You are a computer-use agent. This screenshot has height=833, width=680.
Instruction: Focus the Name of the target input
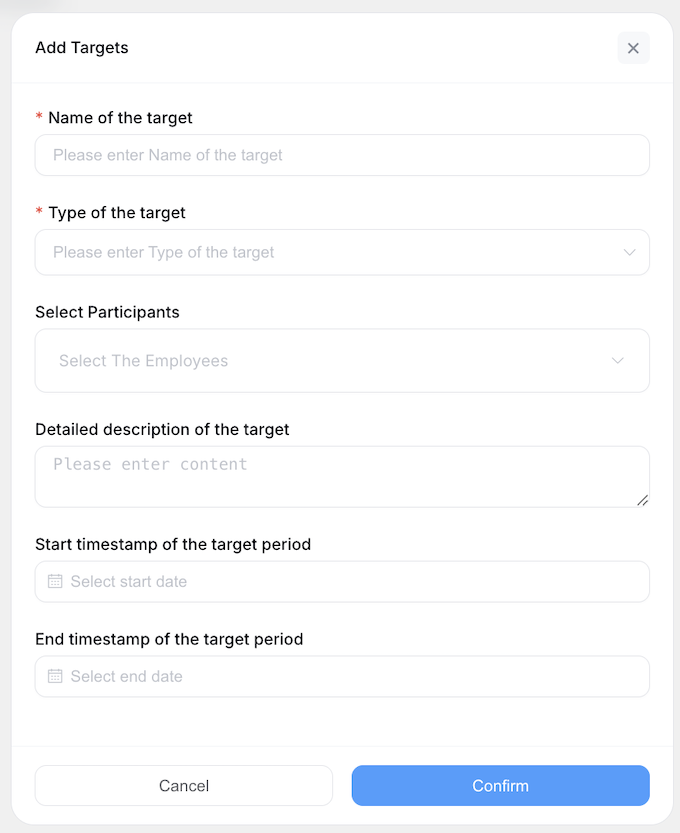pos(342,155)
